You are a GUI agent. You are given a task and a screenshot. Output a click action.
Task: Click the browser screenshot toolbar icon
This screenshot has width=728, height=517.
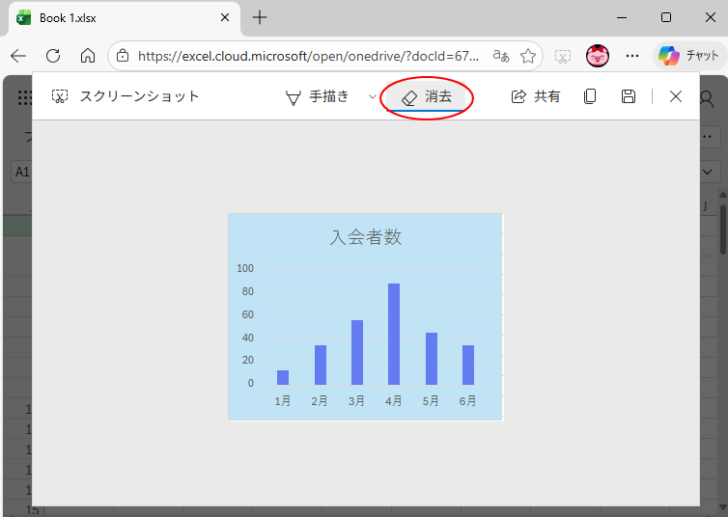563,57
